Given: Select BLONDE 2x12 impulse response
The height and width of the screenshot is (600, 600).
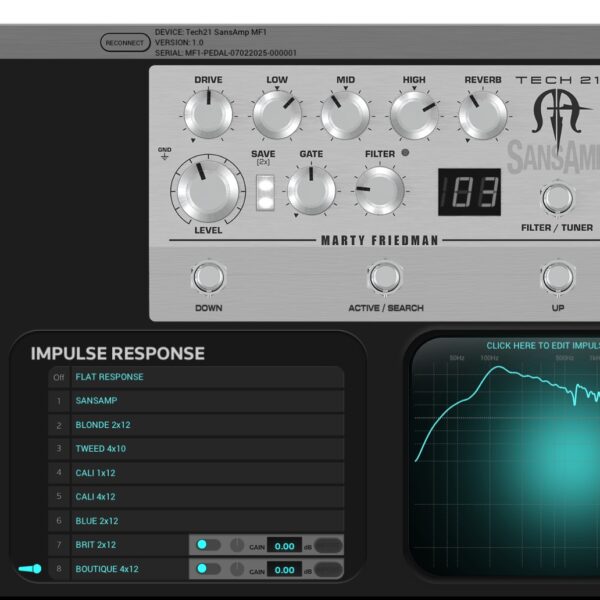Looking at the screenshot, I should coord(196,425).
